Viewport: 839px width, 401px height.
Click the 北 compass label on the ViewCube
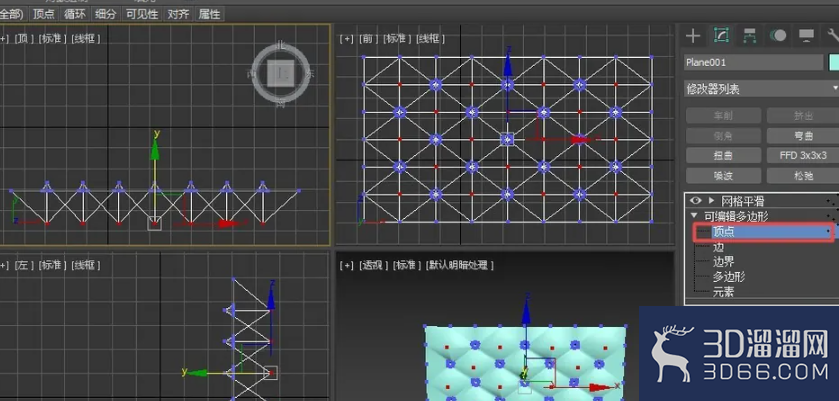pos(280,47)
